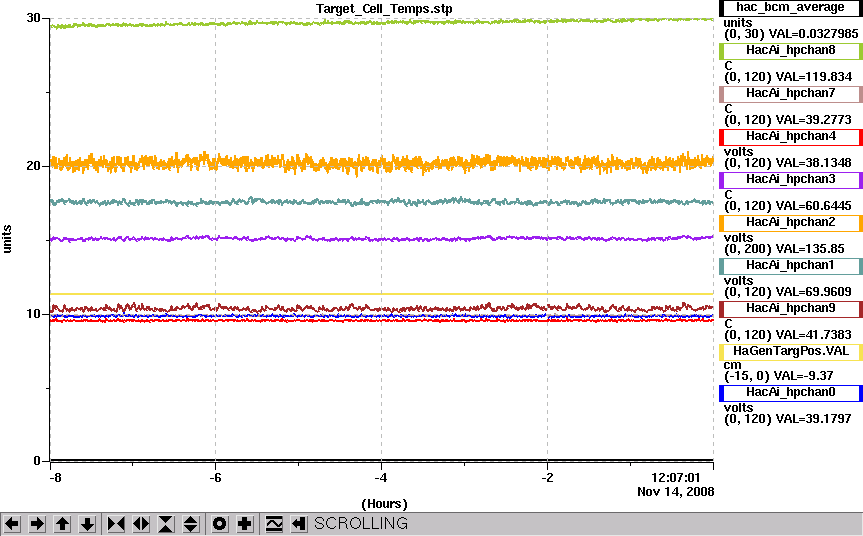Click the auto-scale circle icon
863x536 pixels.
(220, 523)
